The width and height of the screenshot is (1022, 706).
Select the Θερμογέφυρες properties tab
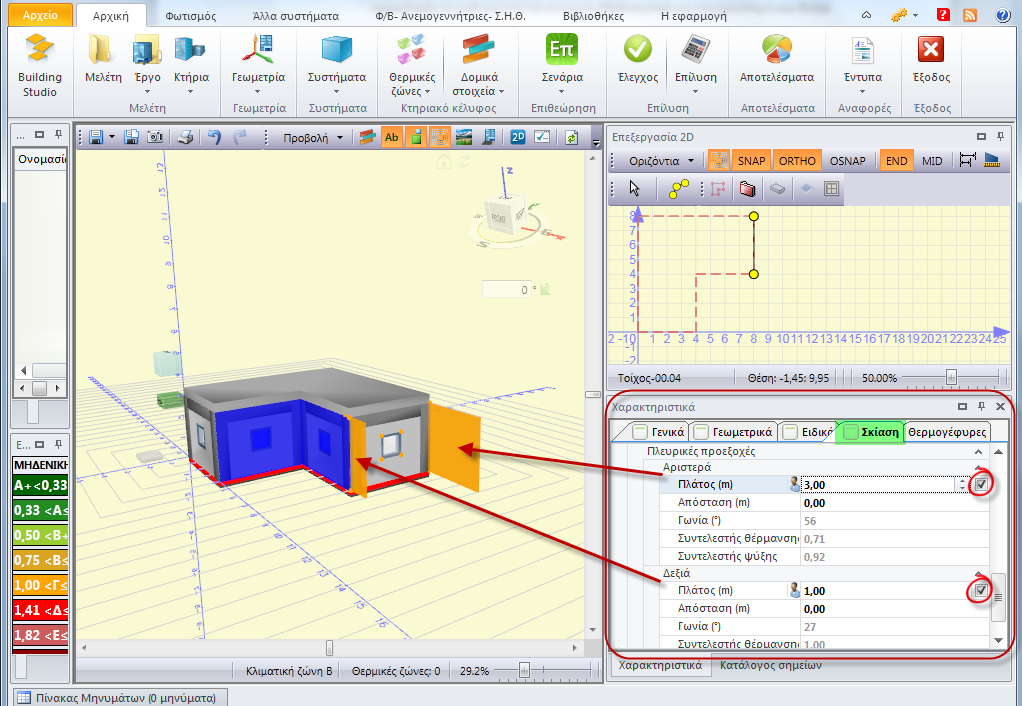point(947,432)
